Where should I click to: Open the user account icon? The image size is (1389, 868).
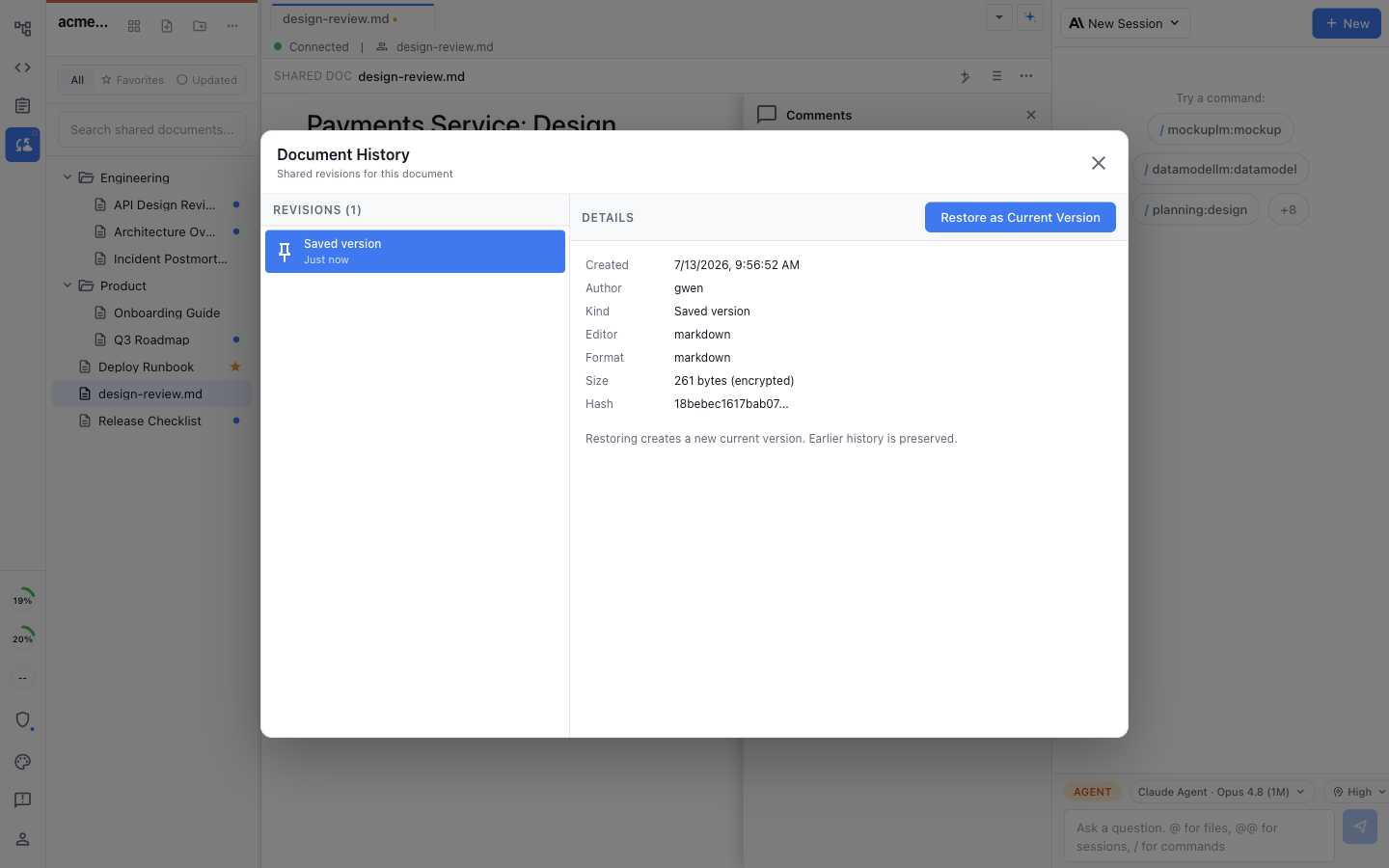(x=22, y=839)
